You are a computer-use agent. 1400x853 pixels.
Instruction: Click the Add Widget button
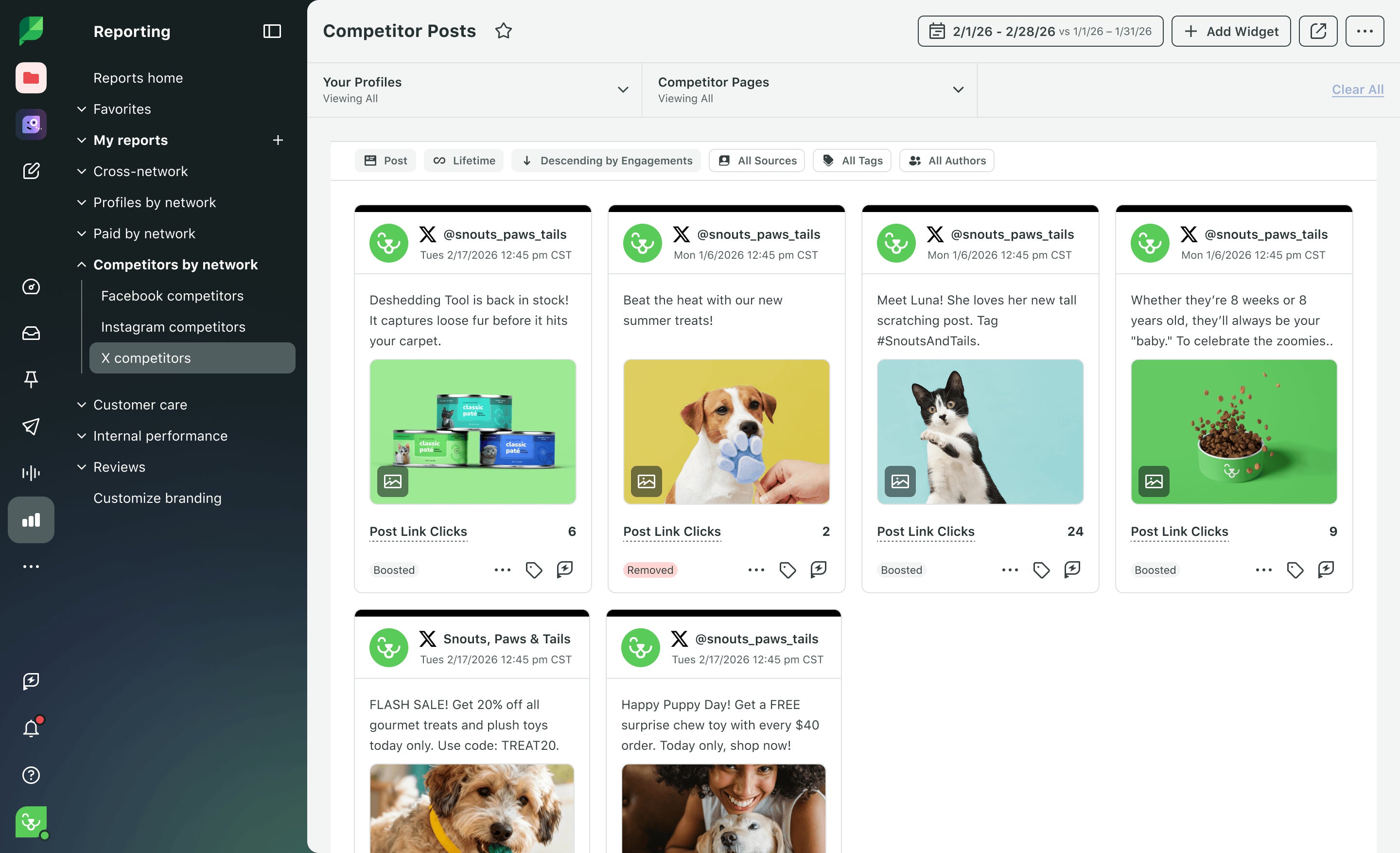pos(1231,31)
